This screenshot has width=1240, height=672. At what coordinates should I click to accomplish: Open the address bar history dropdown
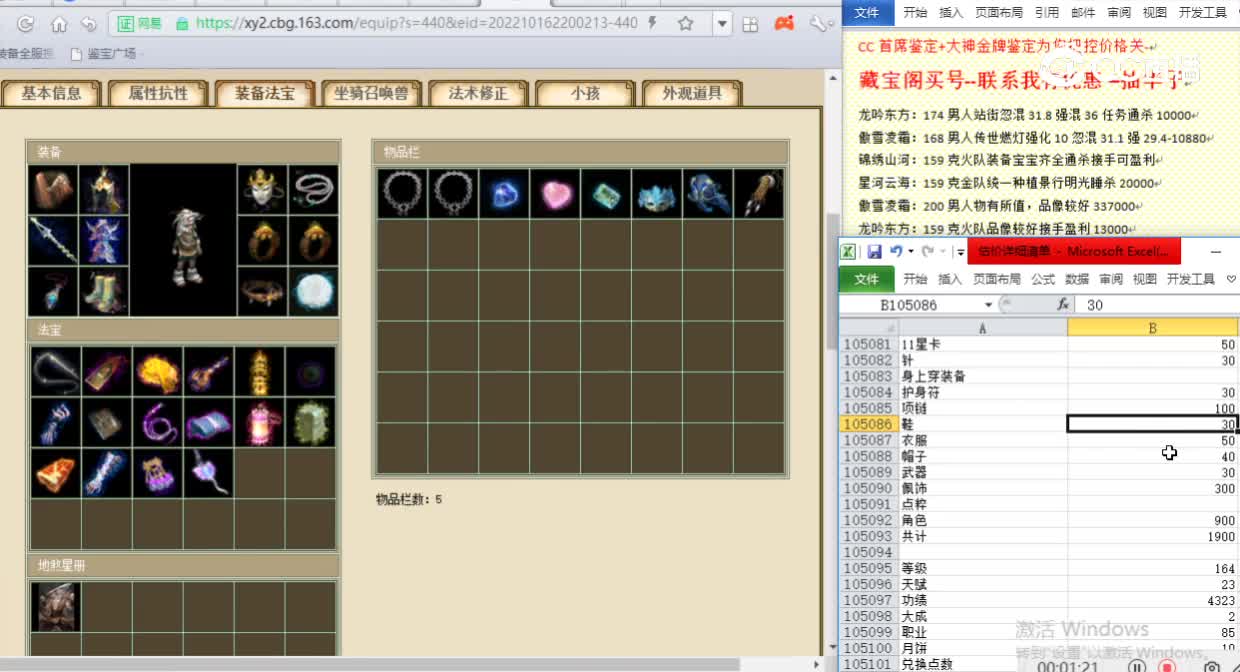(722, 23)
